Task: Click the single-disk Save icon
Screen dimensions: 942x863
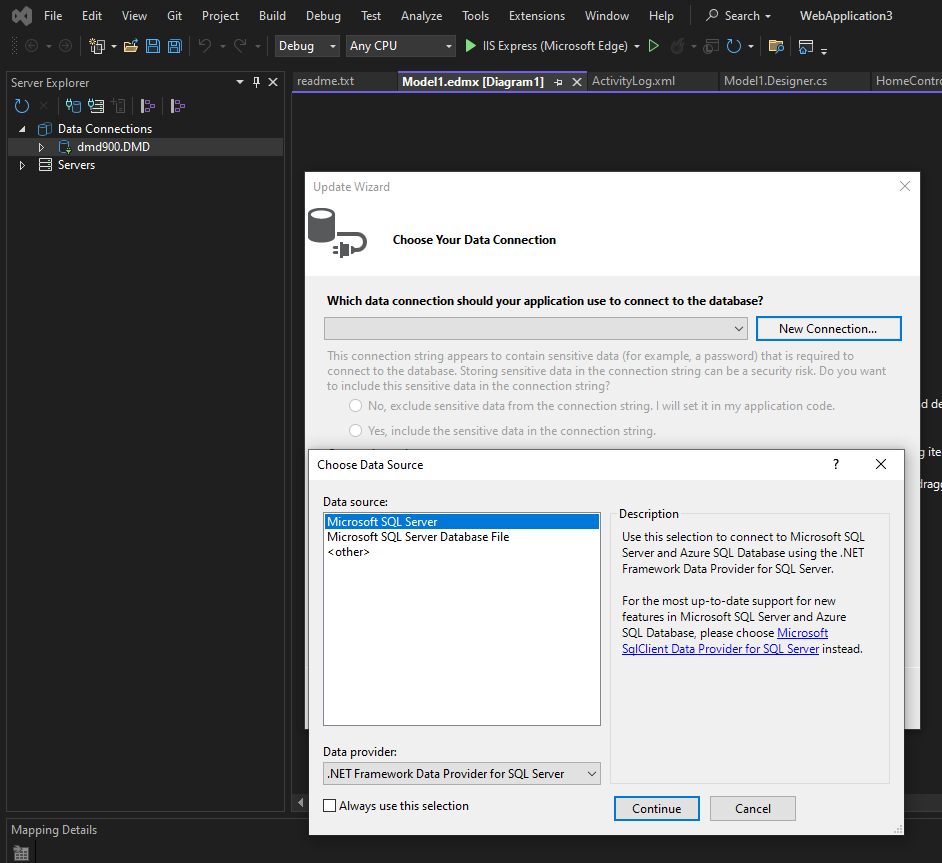Action: [x=153, y=46]
